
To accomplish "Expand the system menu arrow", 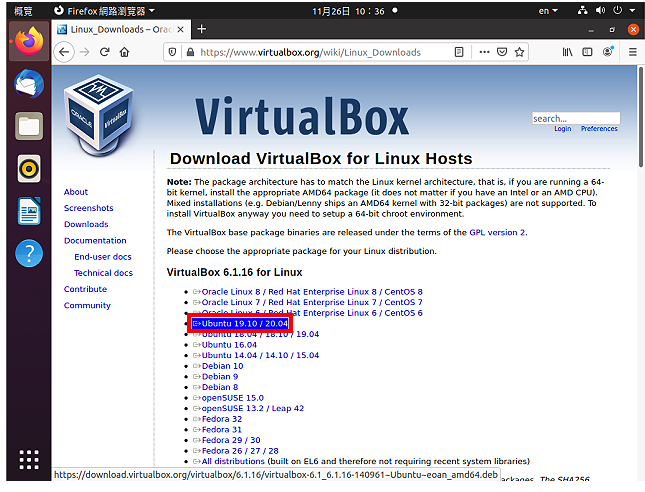I will coord(632,11).
